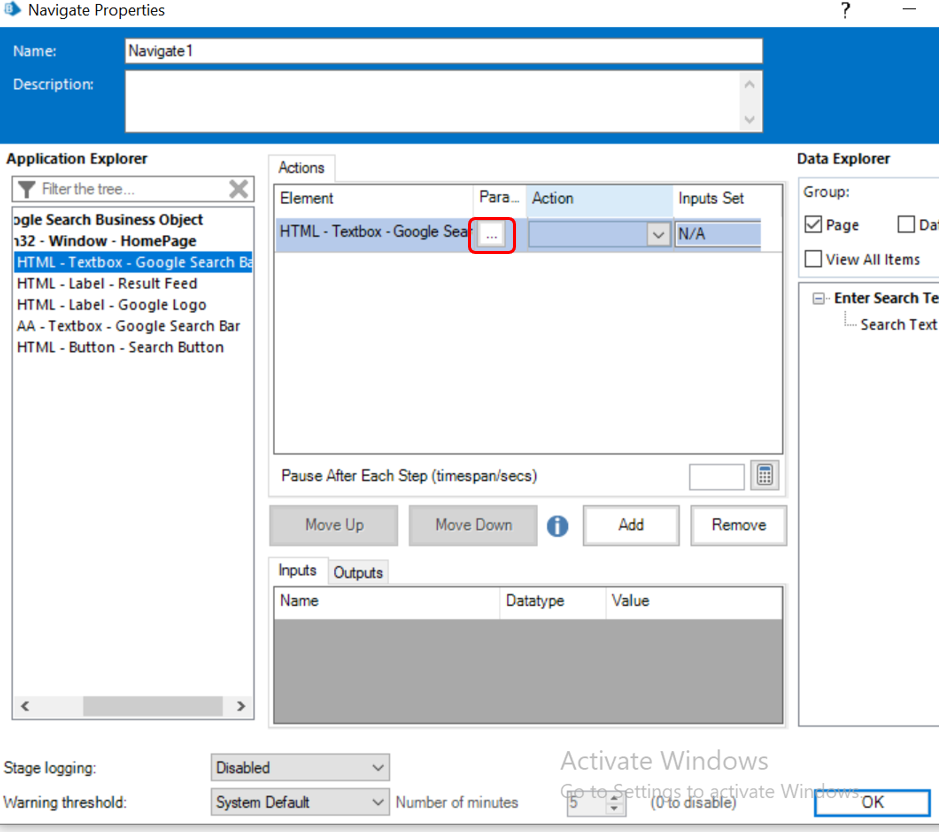Click the Application Explorer horizontal scrollbar thumb
942x832 pixels.
(153, 706)
